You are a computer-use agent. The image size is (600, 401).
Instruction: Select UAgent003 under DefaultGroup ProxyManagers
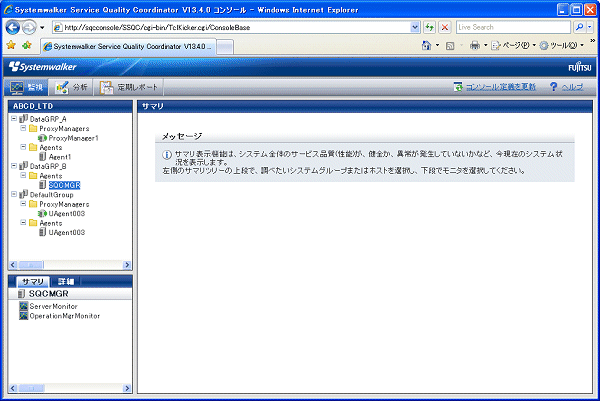pyautogui.click(x=67, y=214)
